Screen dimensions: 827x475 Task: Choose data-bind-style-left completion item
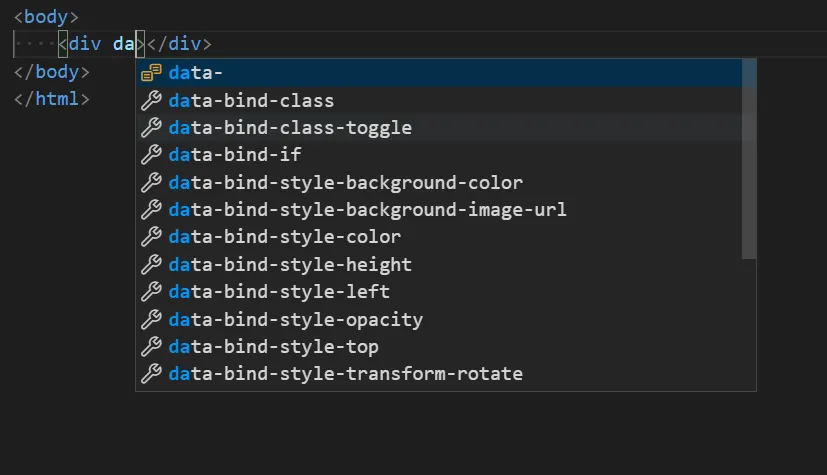coord(279,292)
